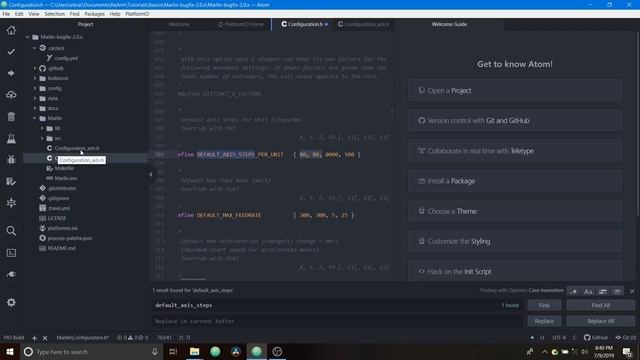Click the PlatformIO Build checkmark icon
Screen dimensions: 640x360
tap(11, 52)
